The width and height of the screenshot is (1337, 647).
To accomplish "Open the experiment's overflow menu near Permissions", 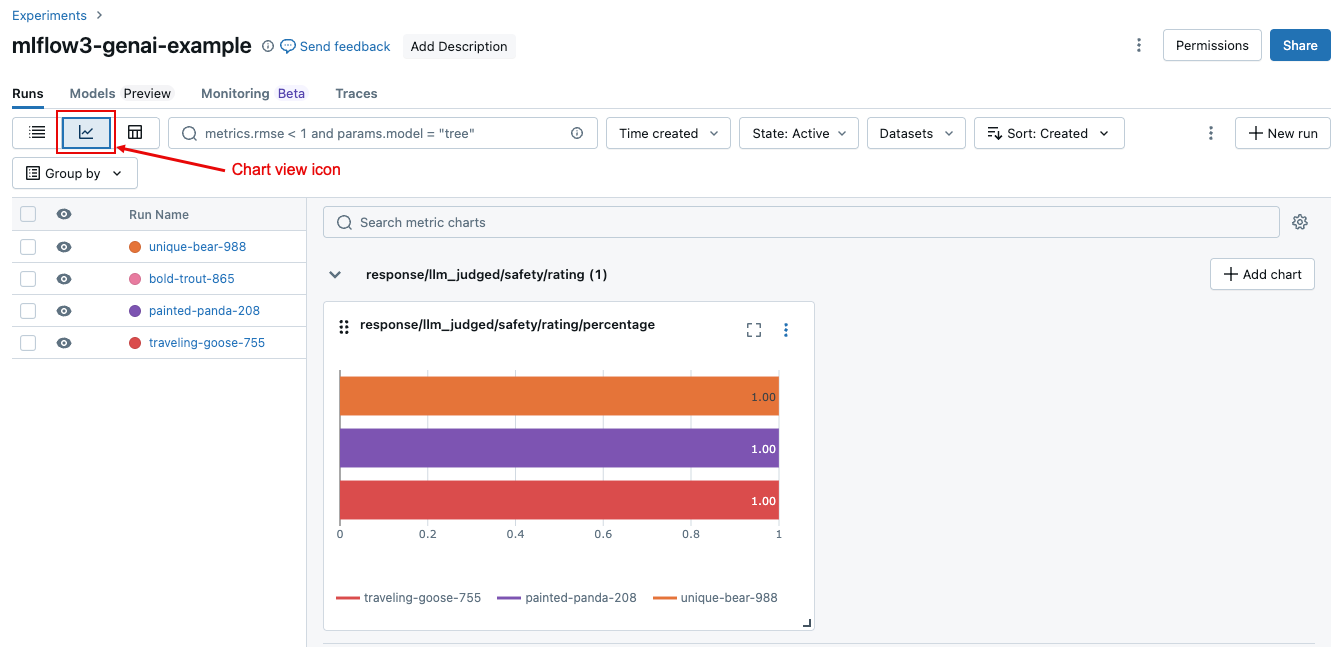I will coord(1139,45).
